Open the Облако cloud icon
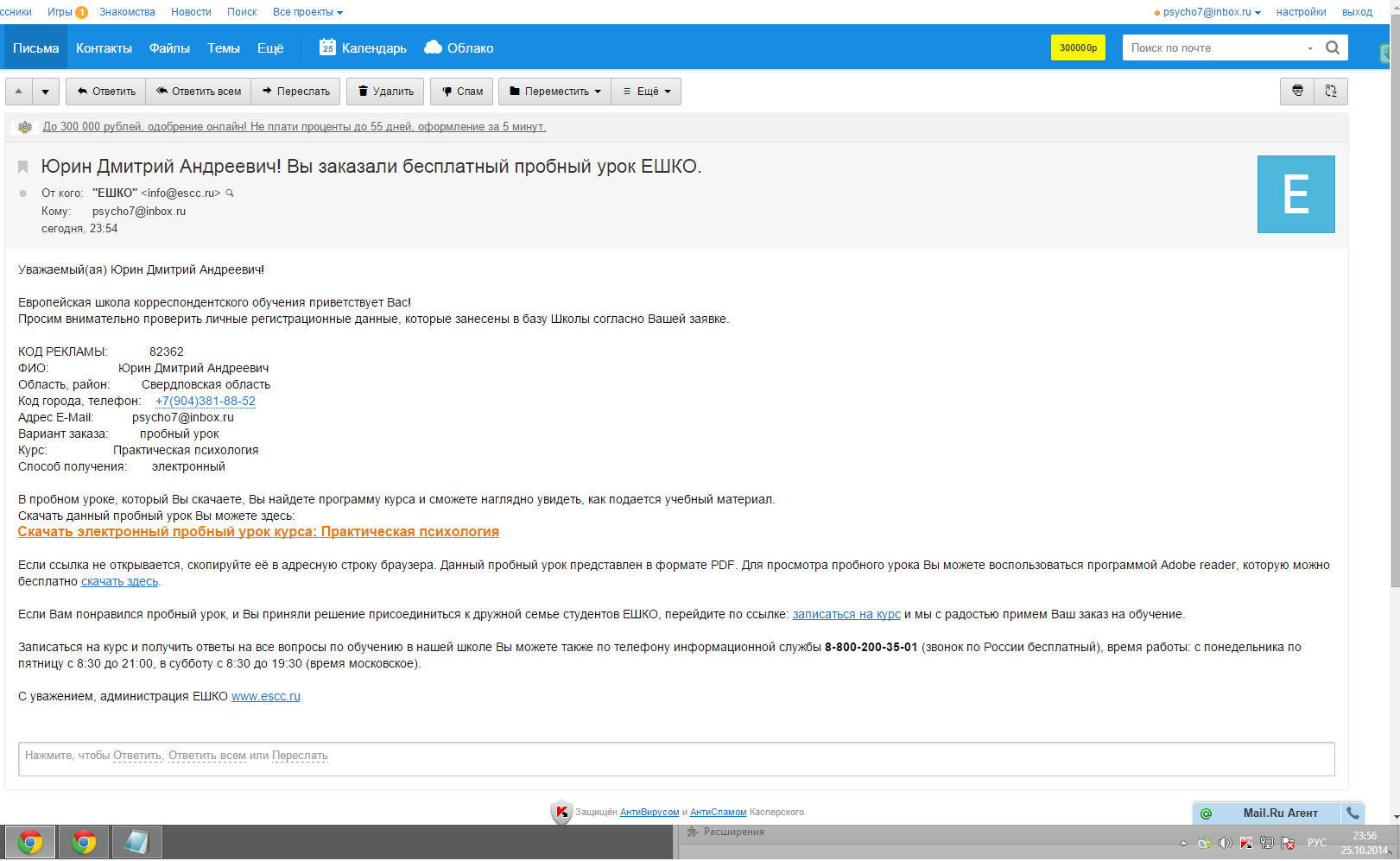The height and width of the screenshot is (861, 1400). (x=433, y=47)
